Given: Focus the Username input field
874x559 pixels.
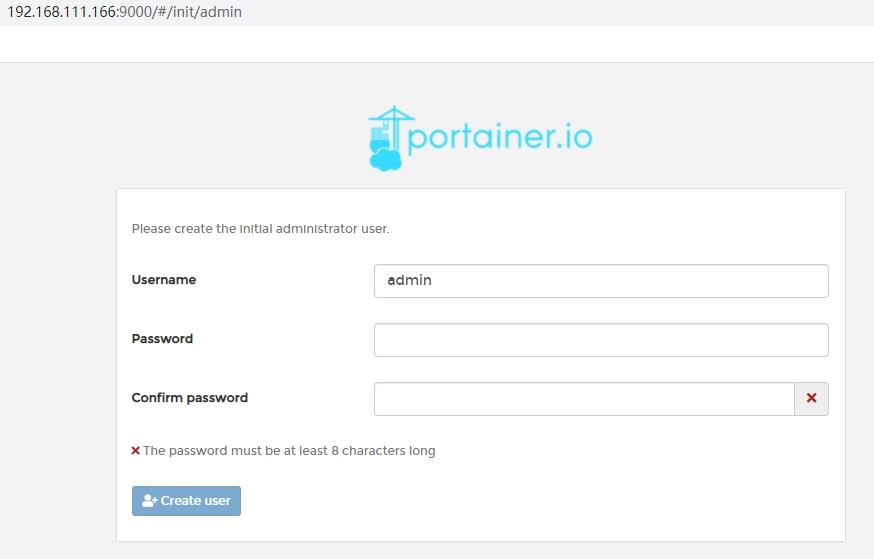Looking at the screenshot, I should (600, 281).
